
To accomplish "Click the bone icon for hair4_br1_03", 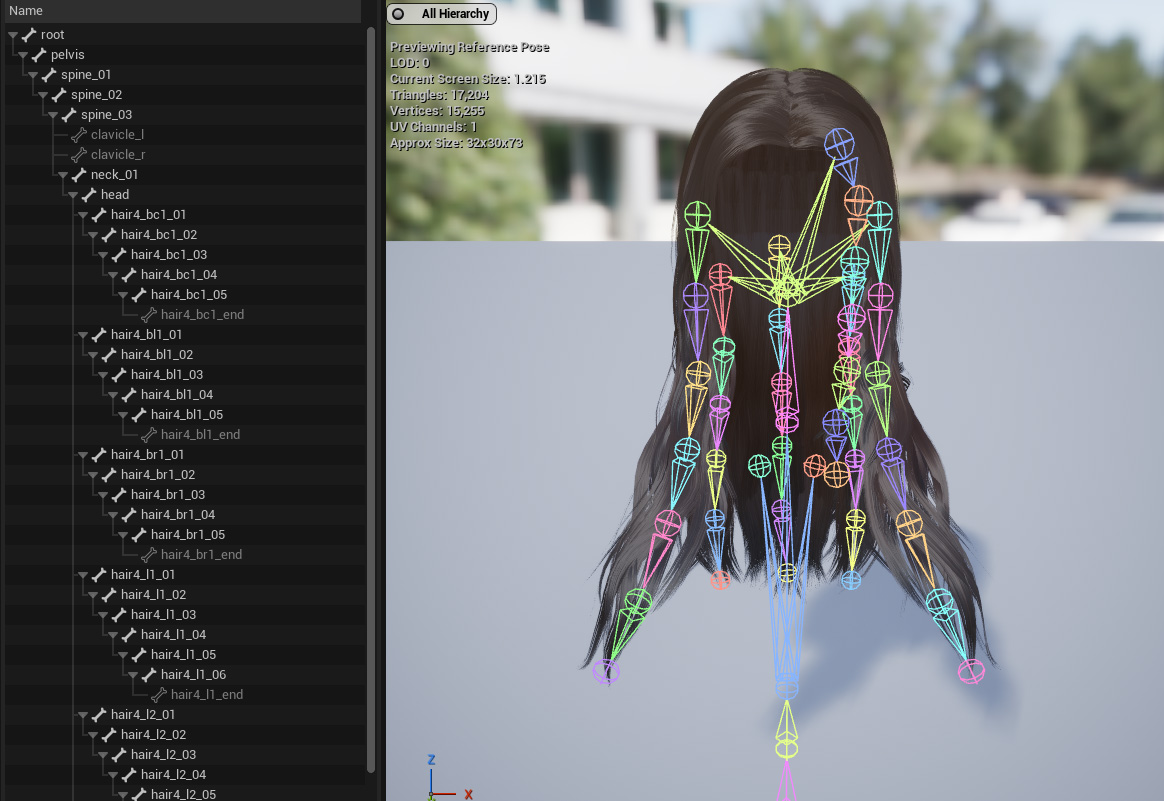I will (120, 494).
